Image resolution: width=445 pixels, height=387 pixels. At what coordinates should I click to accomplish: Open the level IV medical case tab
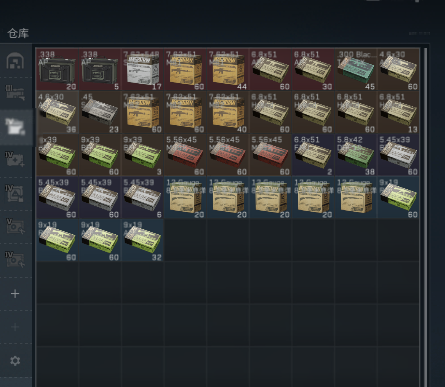(x=15, y=159)
